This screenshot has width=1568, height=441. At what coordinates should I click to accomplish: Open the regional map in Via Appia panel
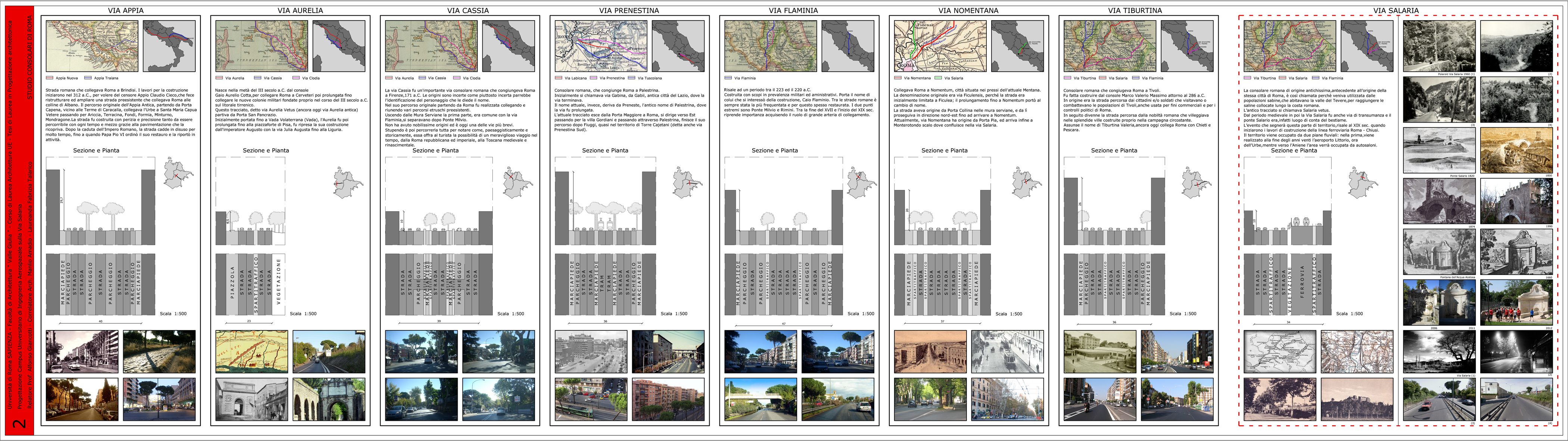[x=92, y=46]
